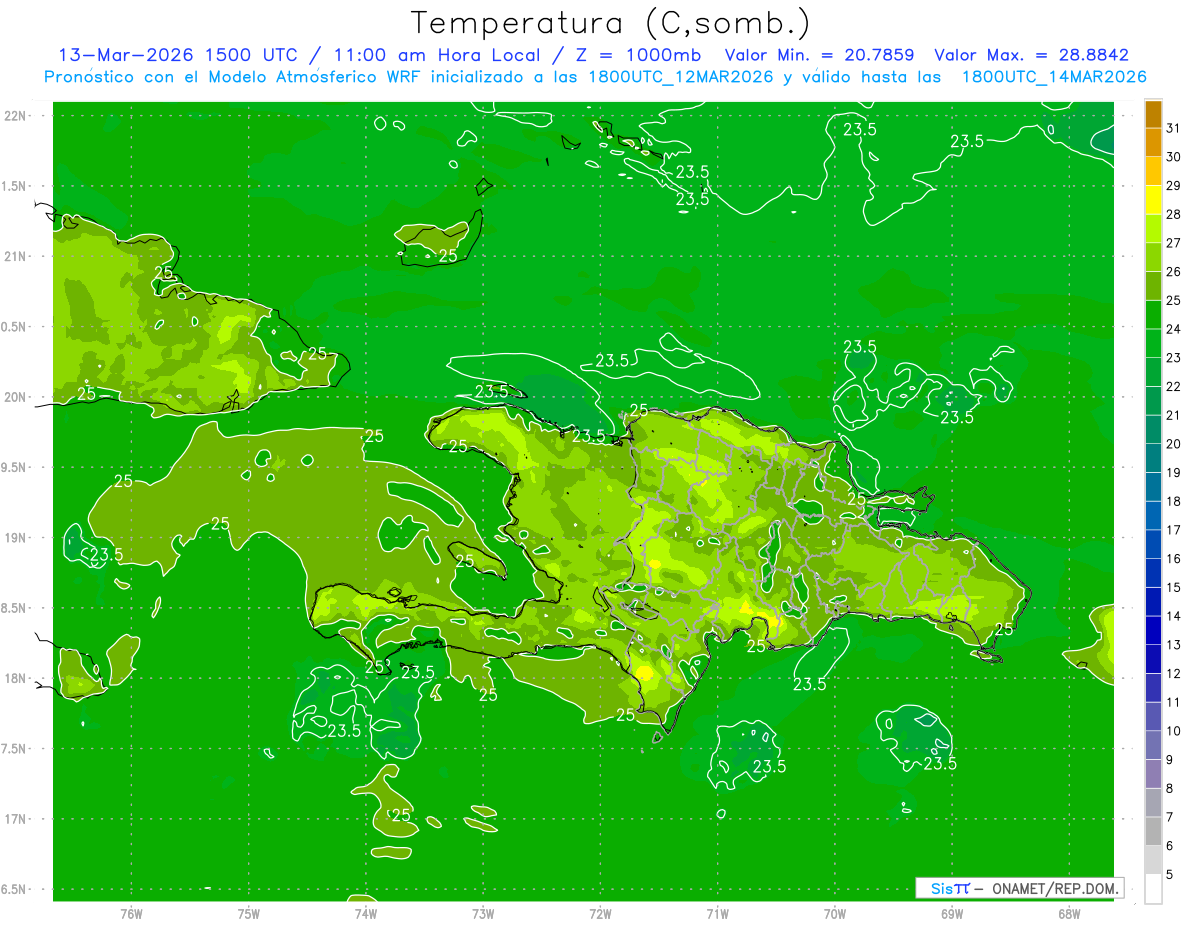Click the '76W' longitude axis label
1200x927 pixels.
click(x=131, y=913)
